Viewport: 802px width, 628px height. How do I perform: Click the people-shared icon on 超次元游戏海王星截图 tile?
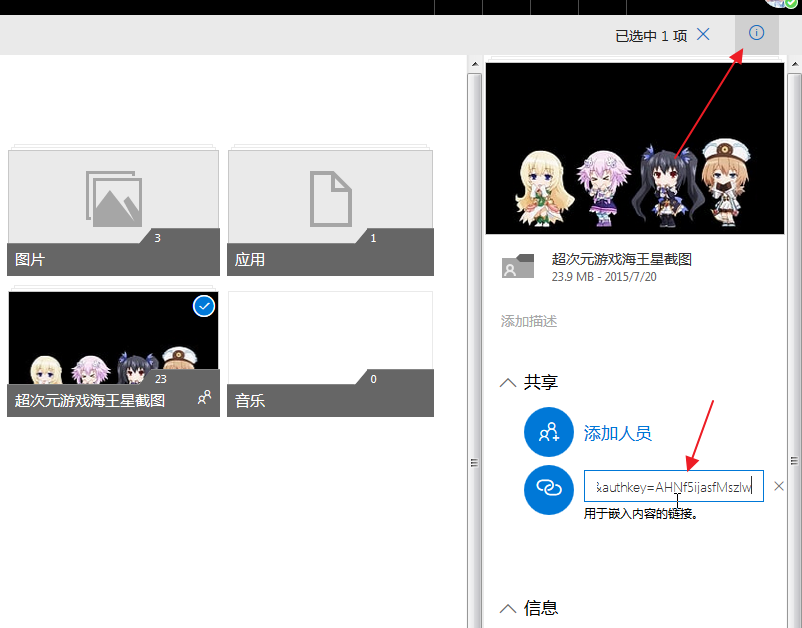click(x=204, y=398)
